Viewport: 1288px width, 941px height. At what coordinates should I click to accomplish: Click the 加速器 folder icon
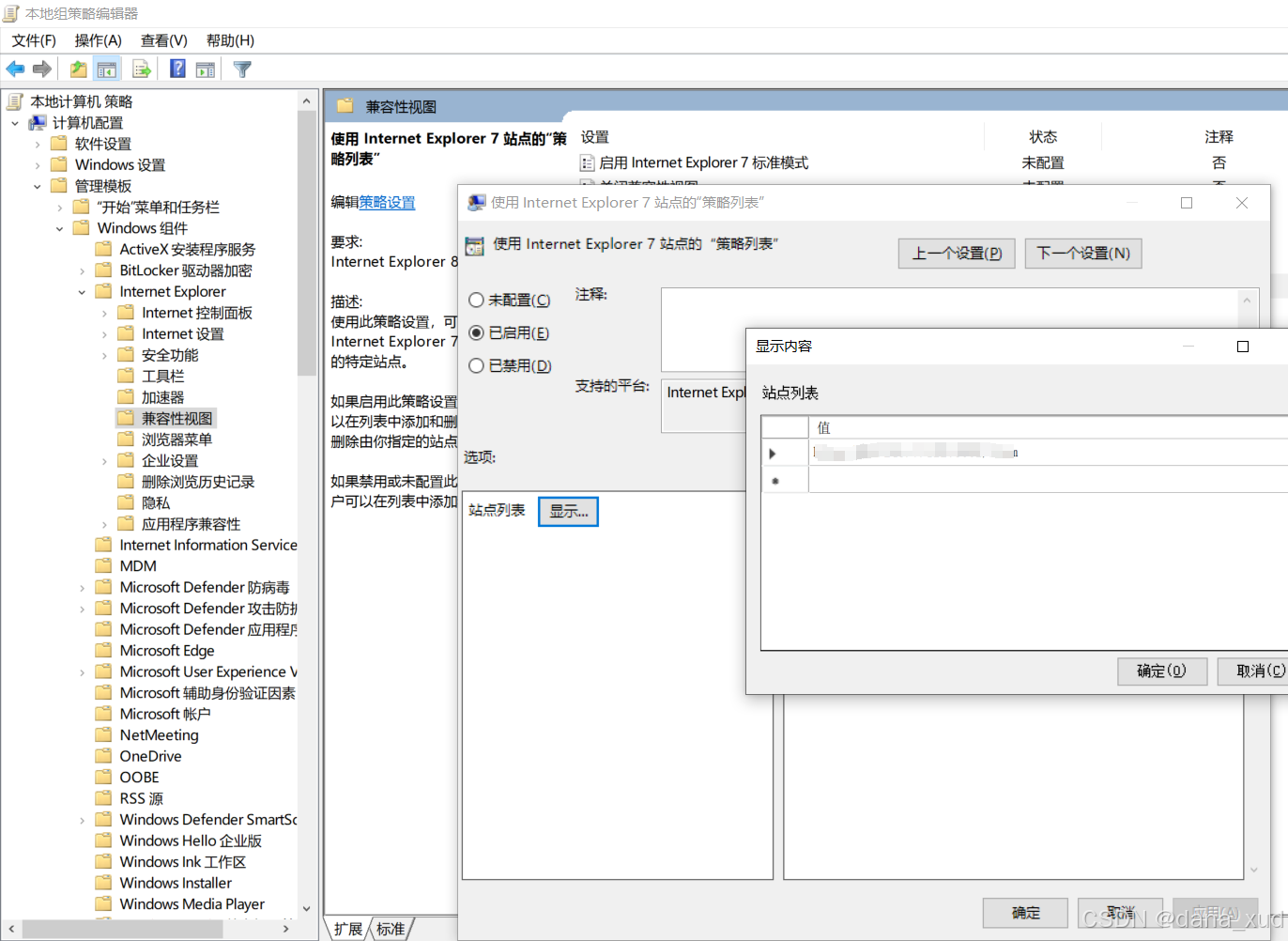[x=126, y=397]
